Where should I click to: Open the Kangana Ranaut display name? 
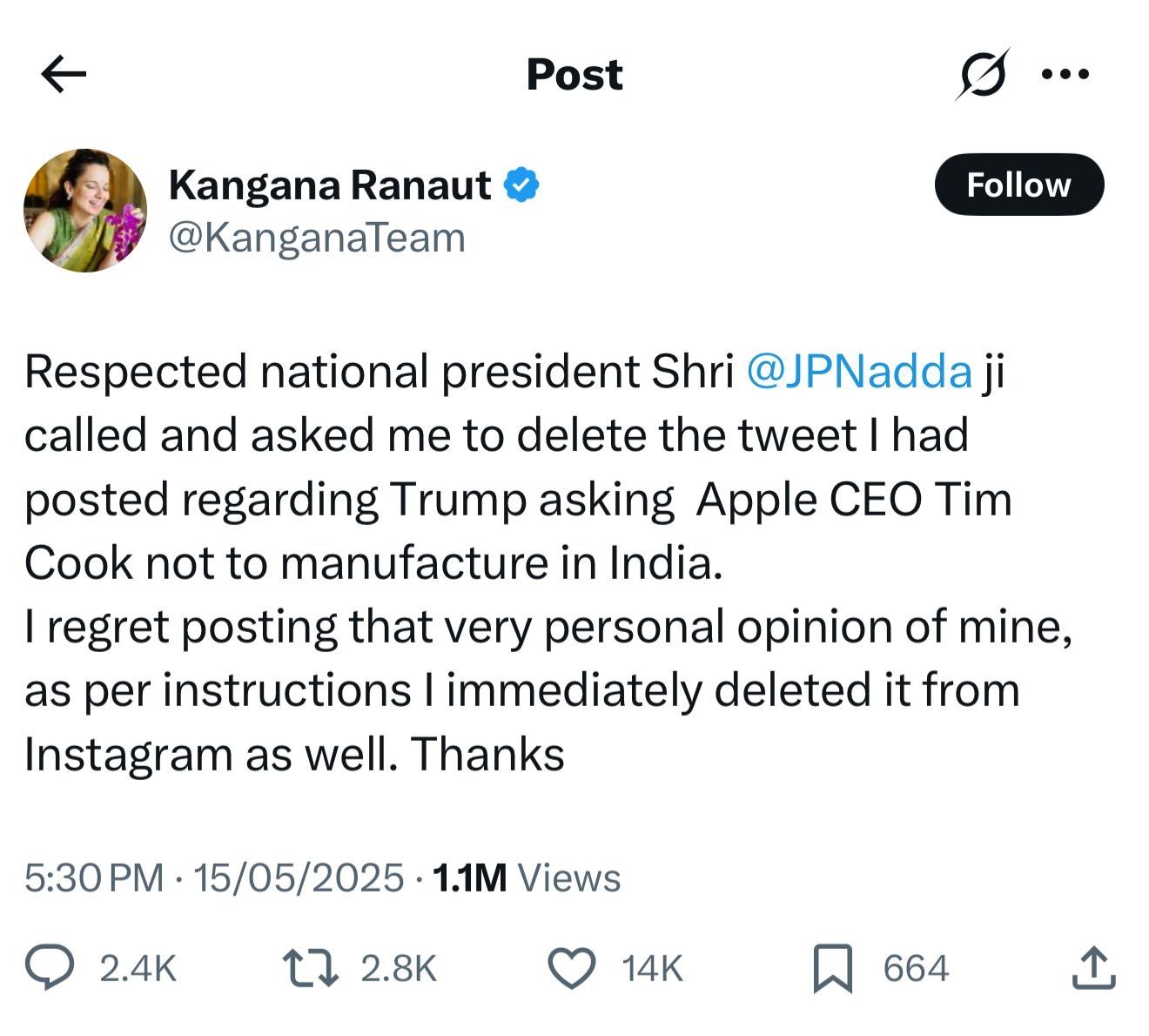330,185
